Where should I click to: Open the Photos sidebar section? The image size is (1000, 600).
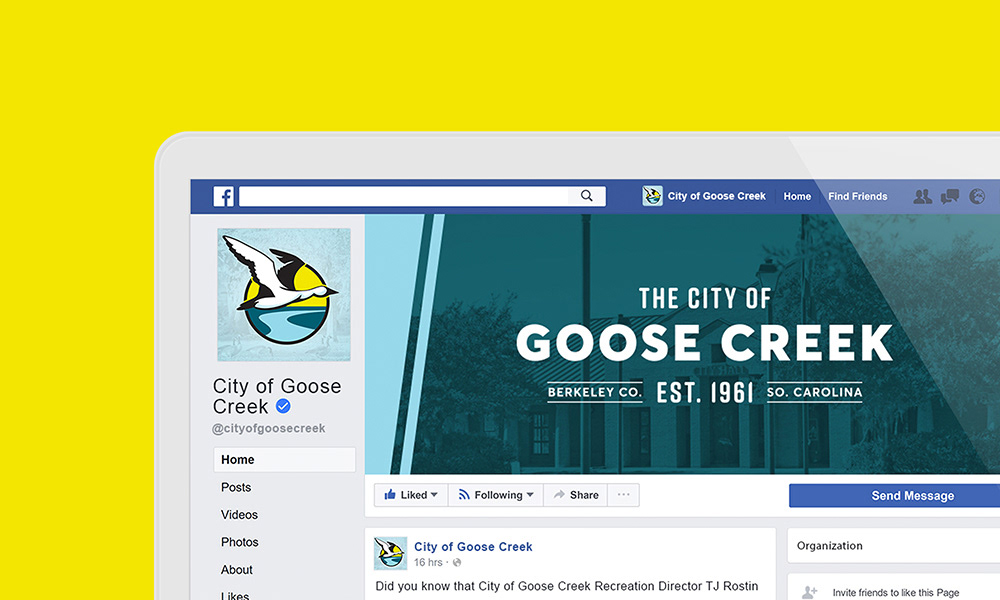pyautogui.click(x=240, y=542)
